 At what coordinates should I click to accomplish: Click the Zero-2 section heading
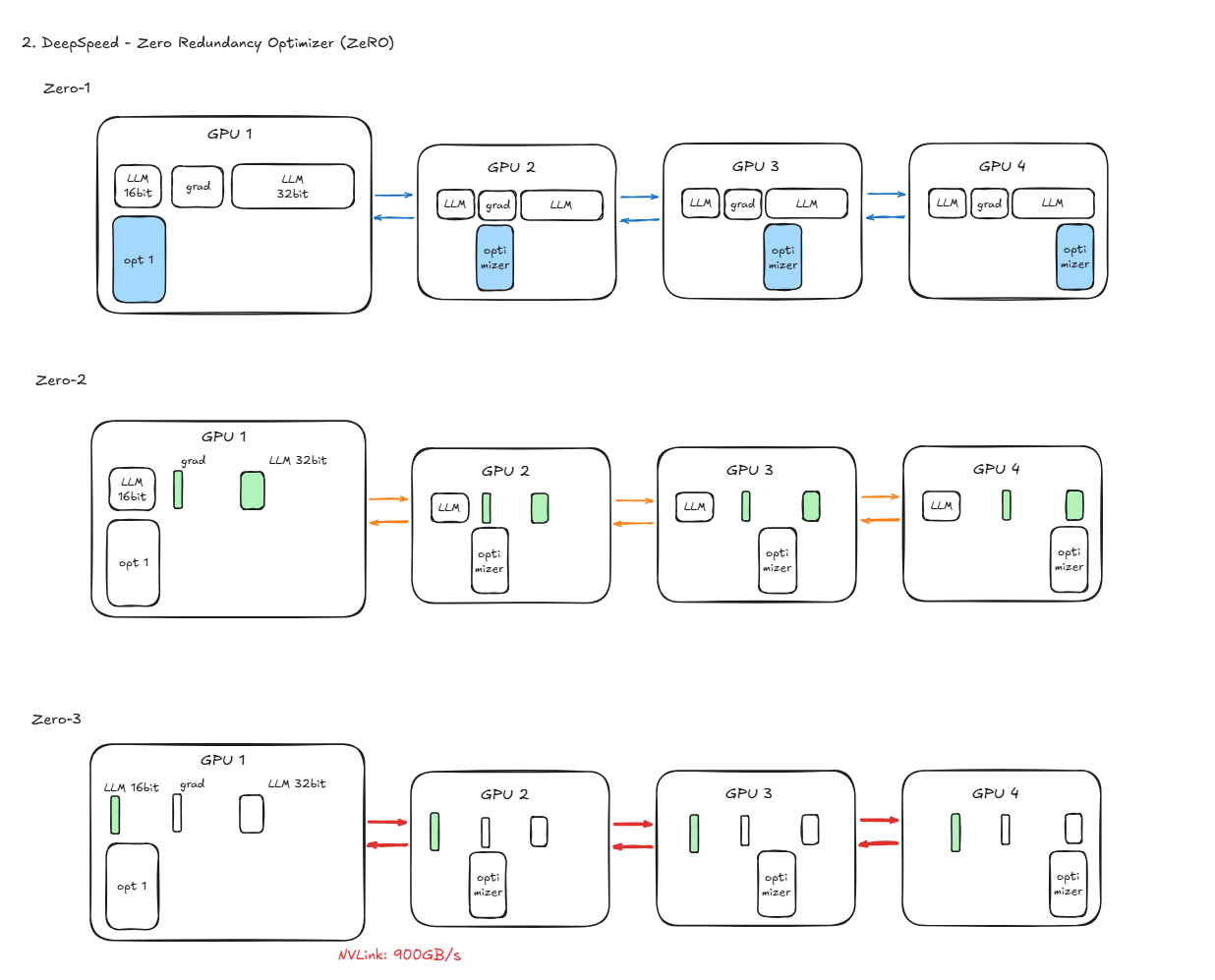click(61, 380)
